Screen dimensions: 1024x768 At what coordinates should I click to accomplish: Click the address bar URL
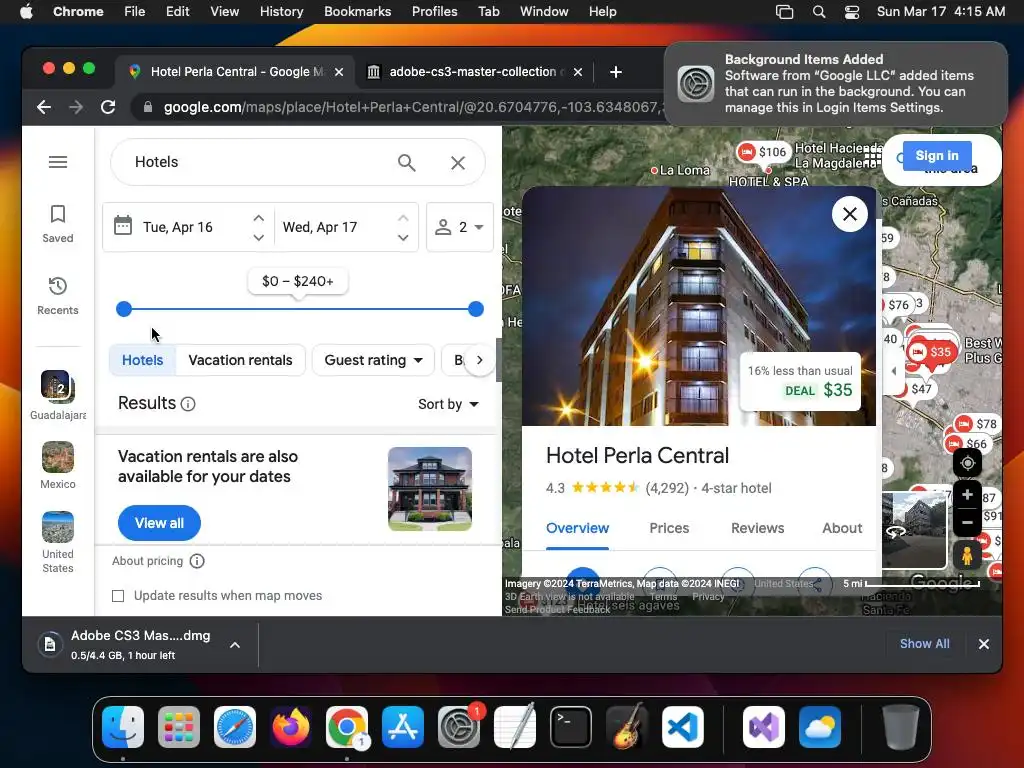click(413, 107)
